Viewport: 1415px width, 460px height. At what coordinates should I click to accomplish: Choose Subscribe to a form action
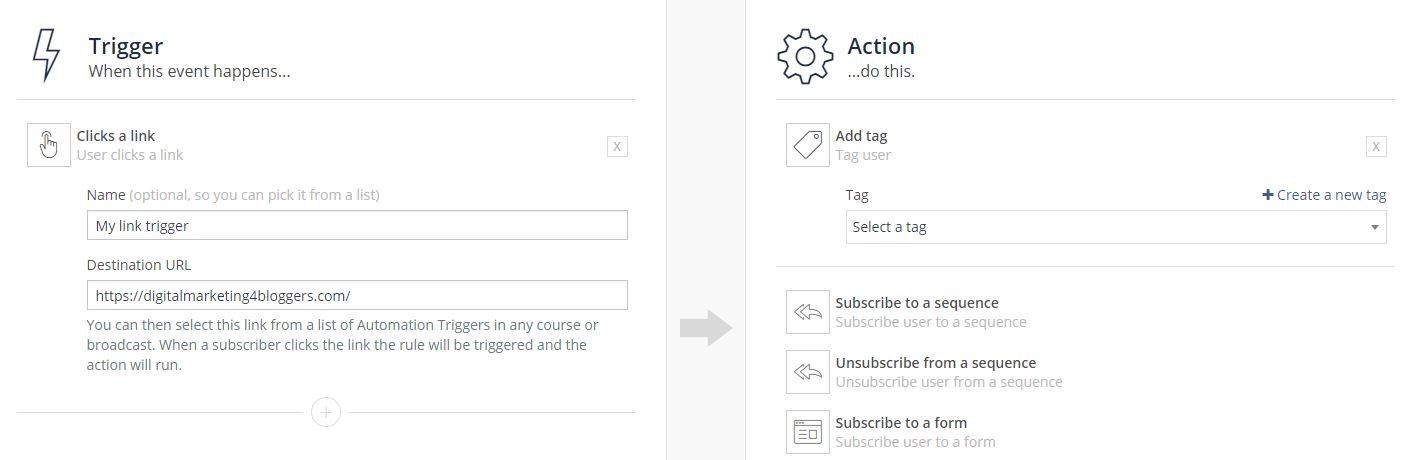click(901, 423)
